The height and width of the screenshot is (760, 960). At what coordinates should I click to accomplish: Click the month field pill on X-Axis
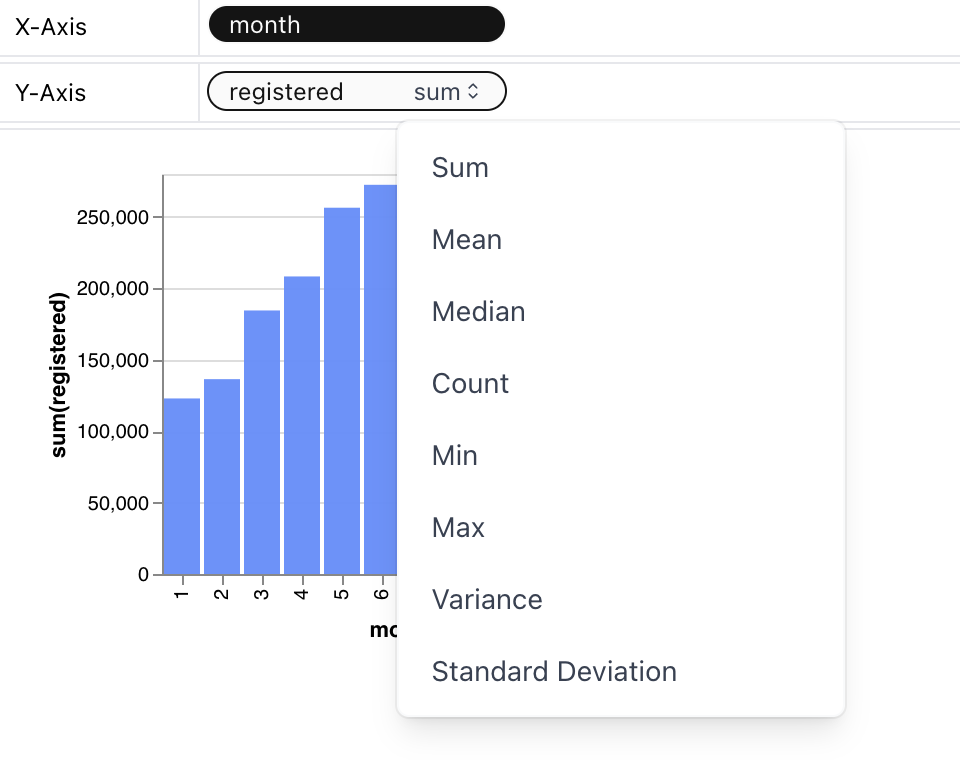click(355, 25)
